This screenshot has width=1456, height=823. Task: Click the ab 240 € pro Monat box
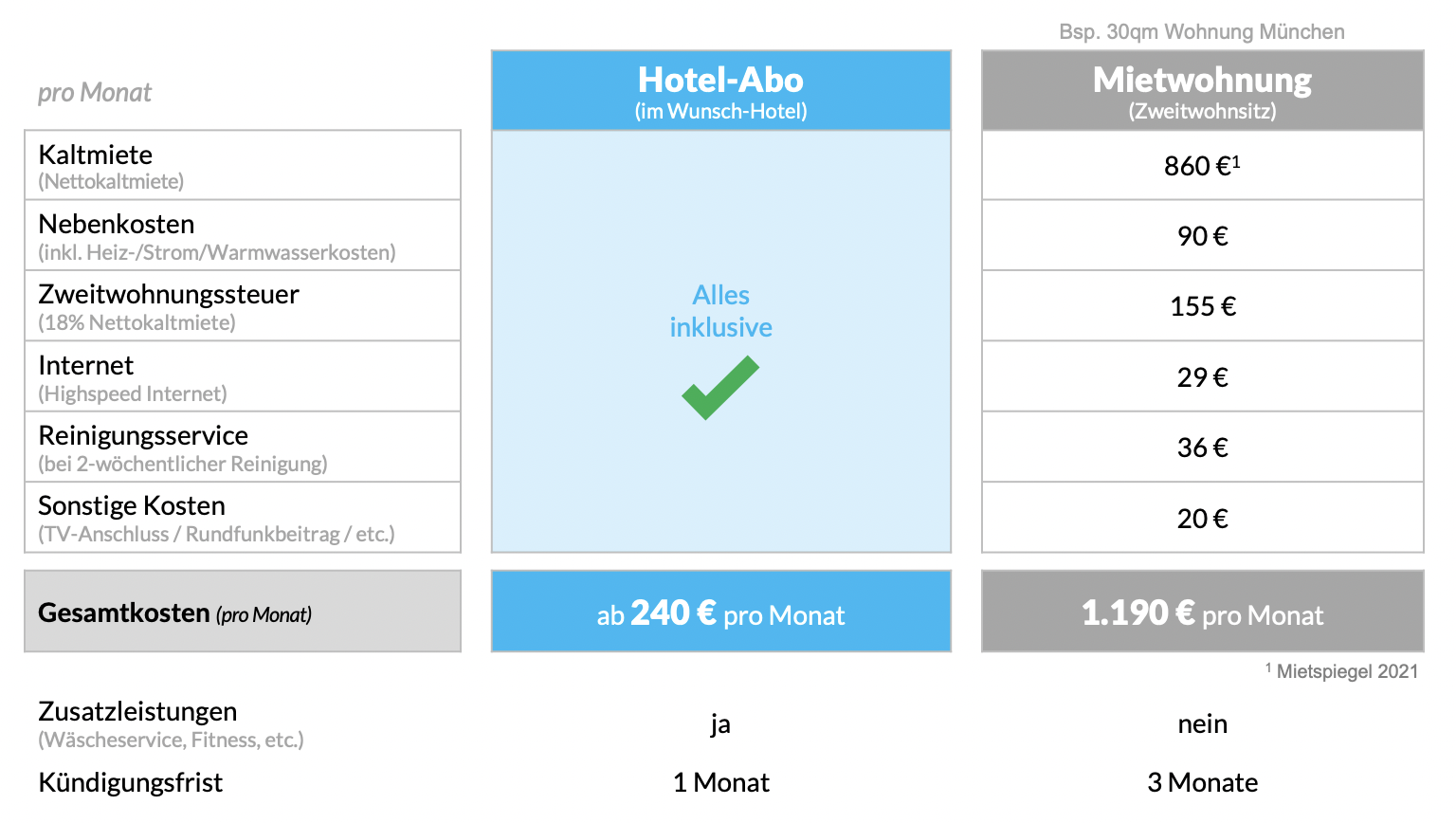[x=720, y=611]
